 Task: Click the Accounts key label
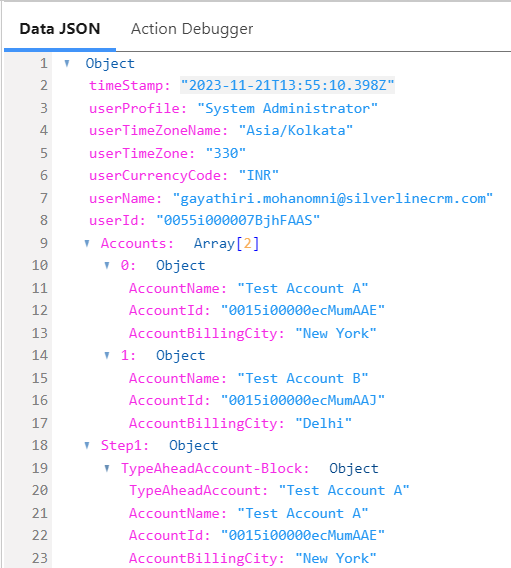[137, 243]
